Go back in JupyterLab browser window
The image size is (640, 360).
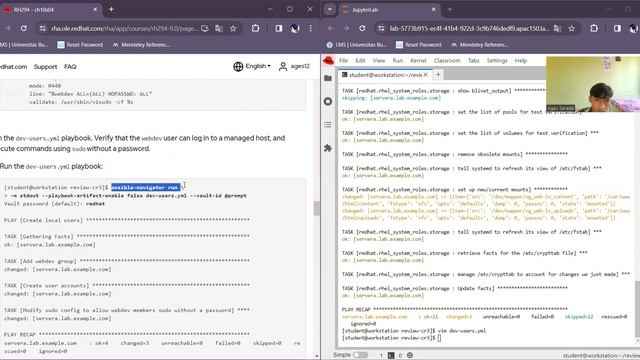pyautogui.click(x=331, y=28)
